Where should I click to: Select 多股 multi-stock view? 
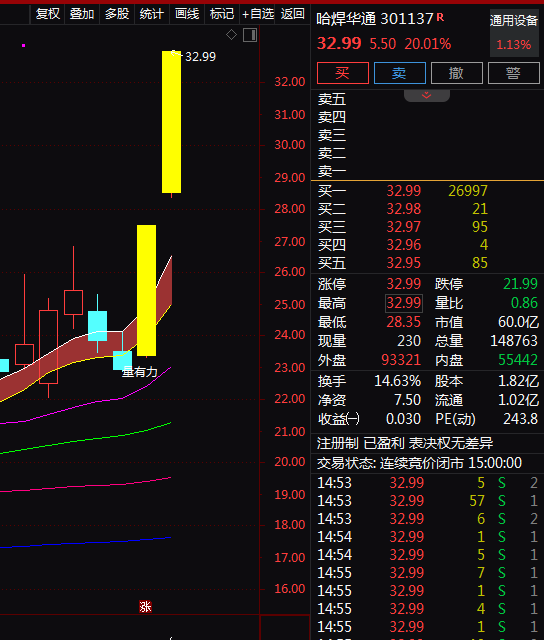point(117,14)
